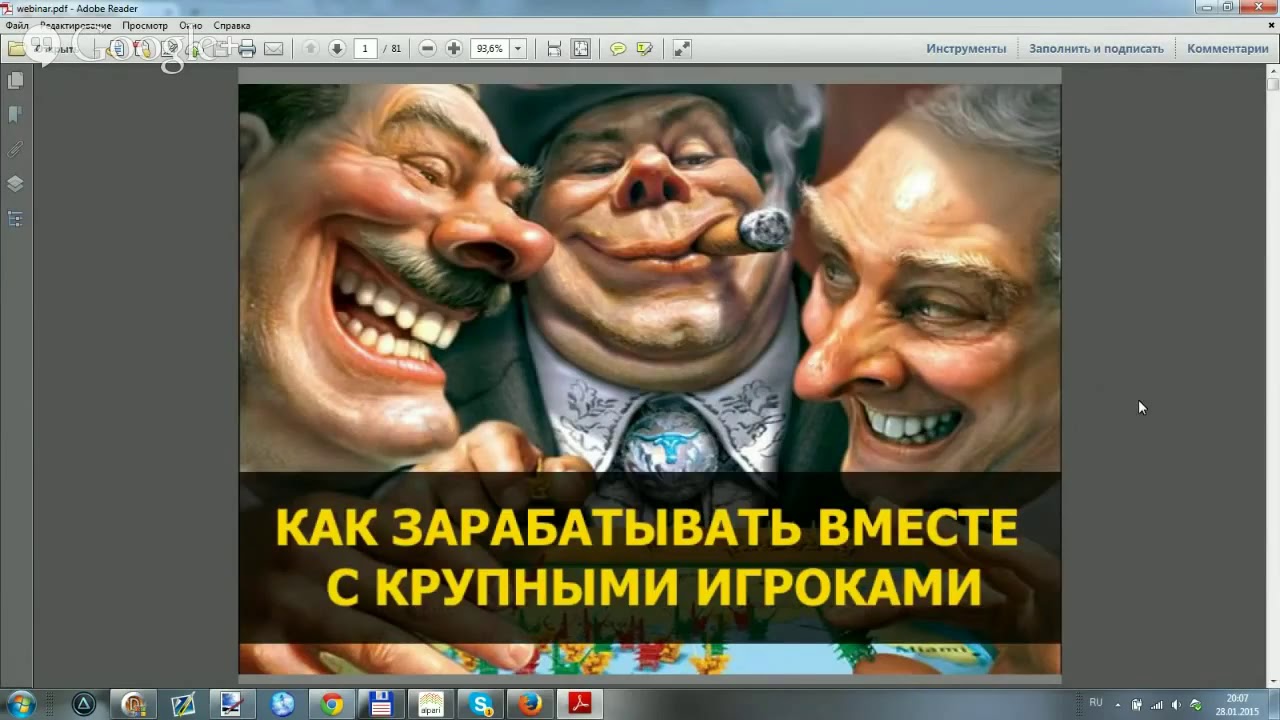This screenshot has height=720, width=1280.
Task: Click the slide title КАК ЗАРАБАТЫВАТЬ ВМЕСТЕ
Action: (x=647, y=529)
